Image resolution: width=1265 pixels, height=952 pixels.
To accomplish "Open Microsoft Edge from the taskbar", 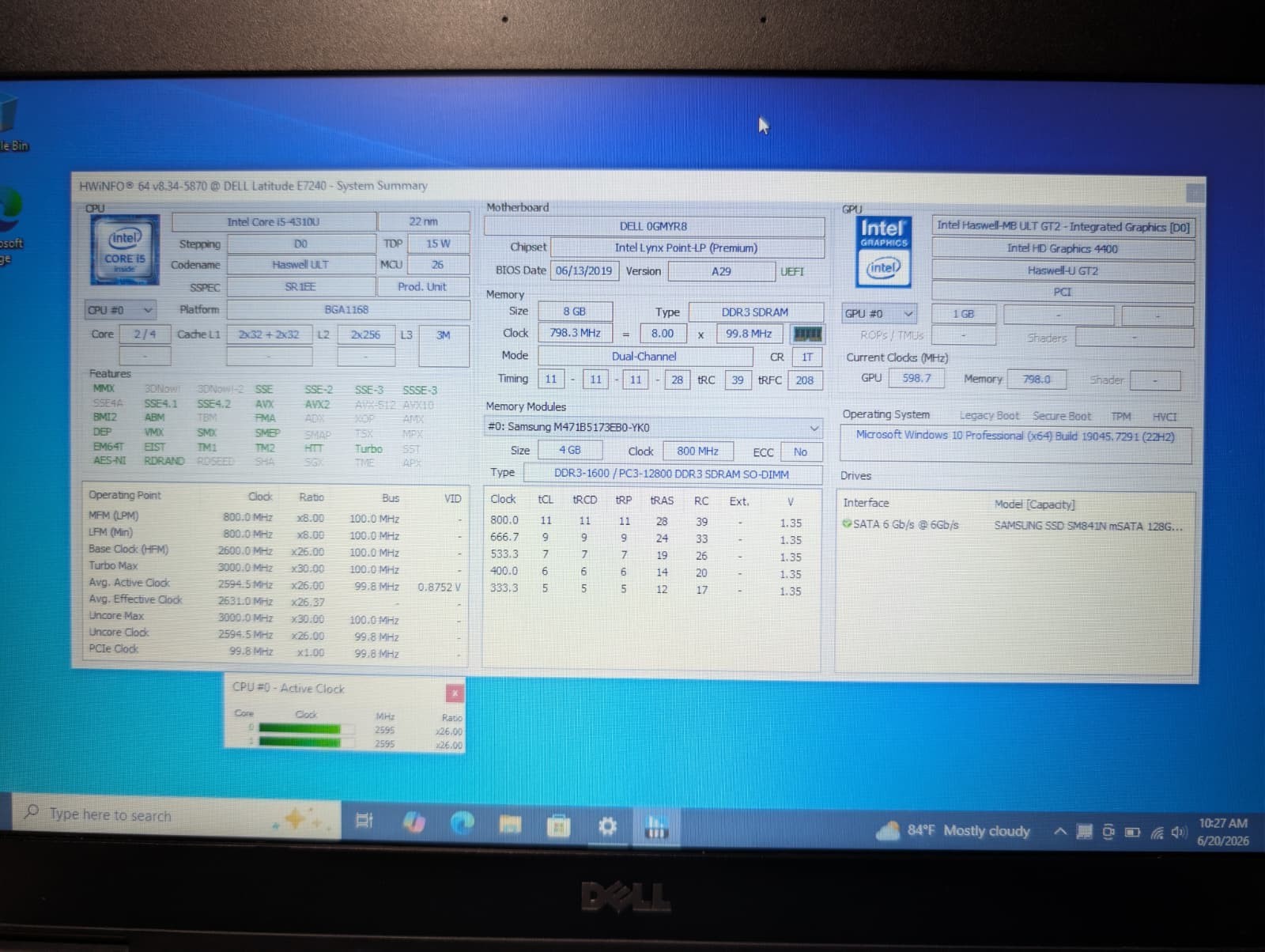I will coord(462,823).
